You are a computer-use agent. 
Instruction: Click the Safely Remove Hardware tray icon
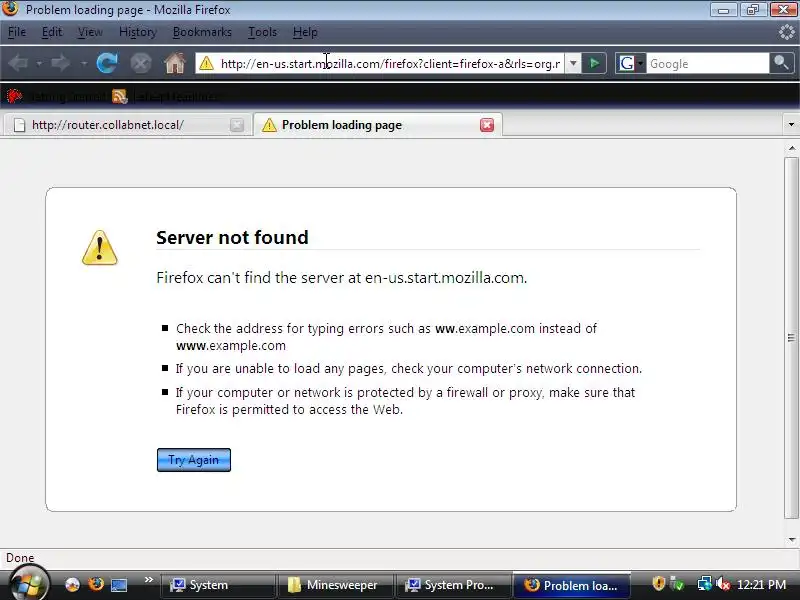tap(677, 584)
